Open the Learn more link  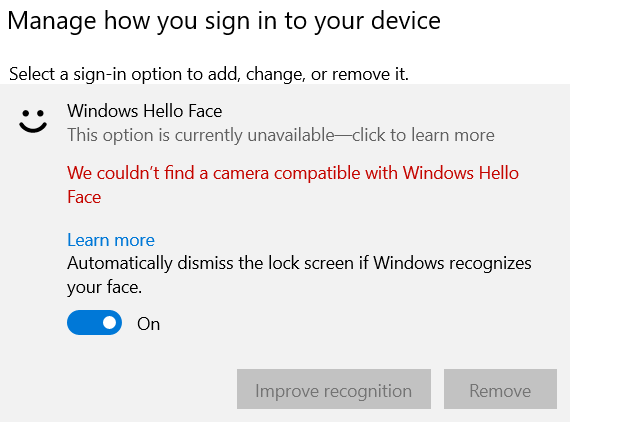(110, 240)
